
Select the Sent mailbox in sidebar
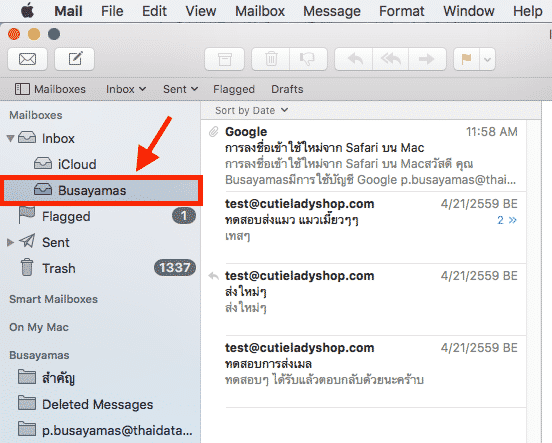point(101,242)
